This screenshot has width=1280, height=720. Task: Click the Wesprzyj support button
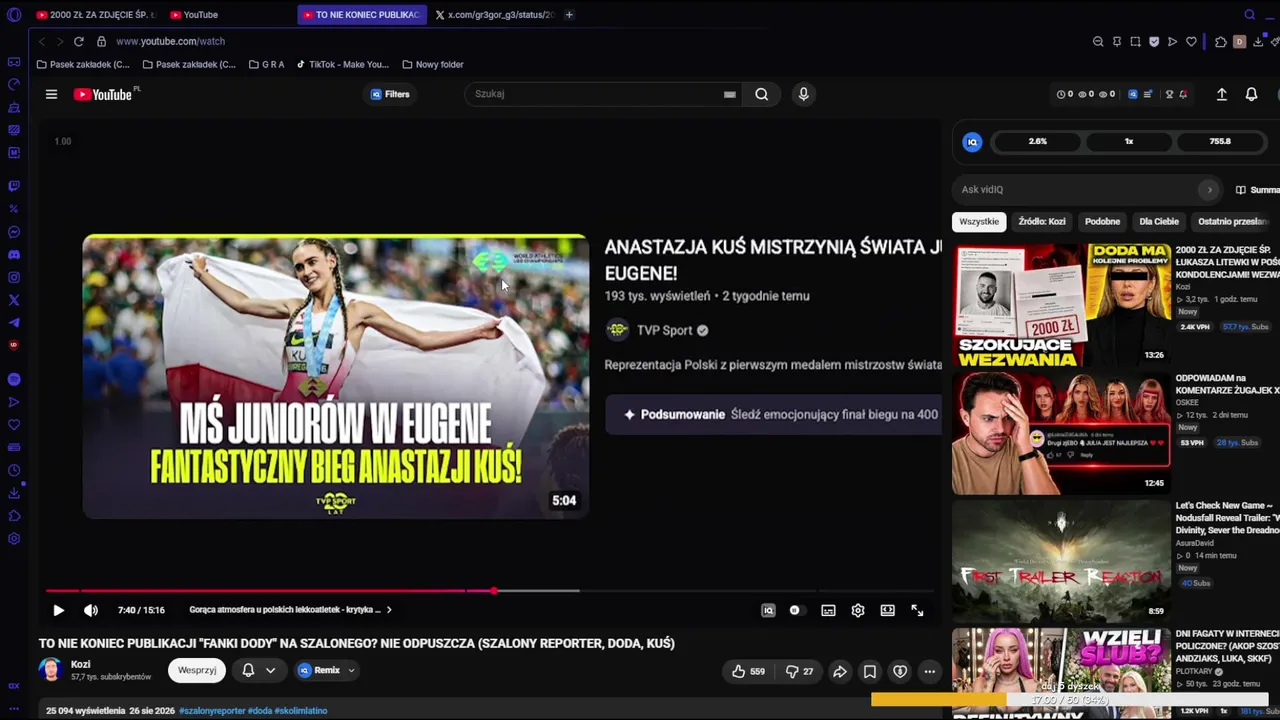pyautogui.click(x=197, y=670)
